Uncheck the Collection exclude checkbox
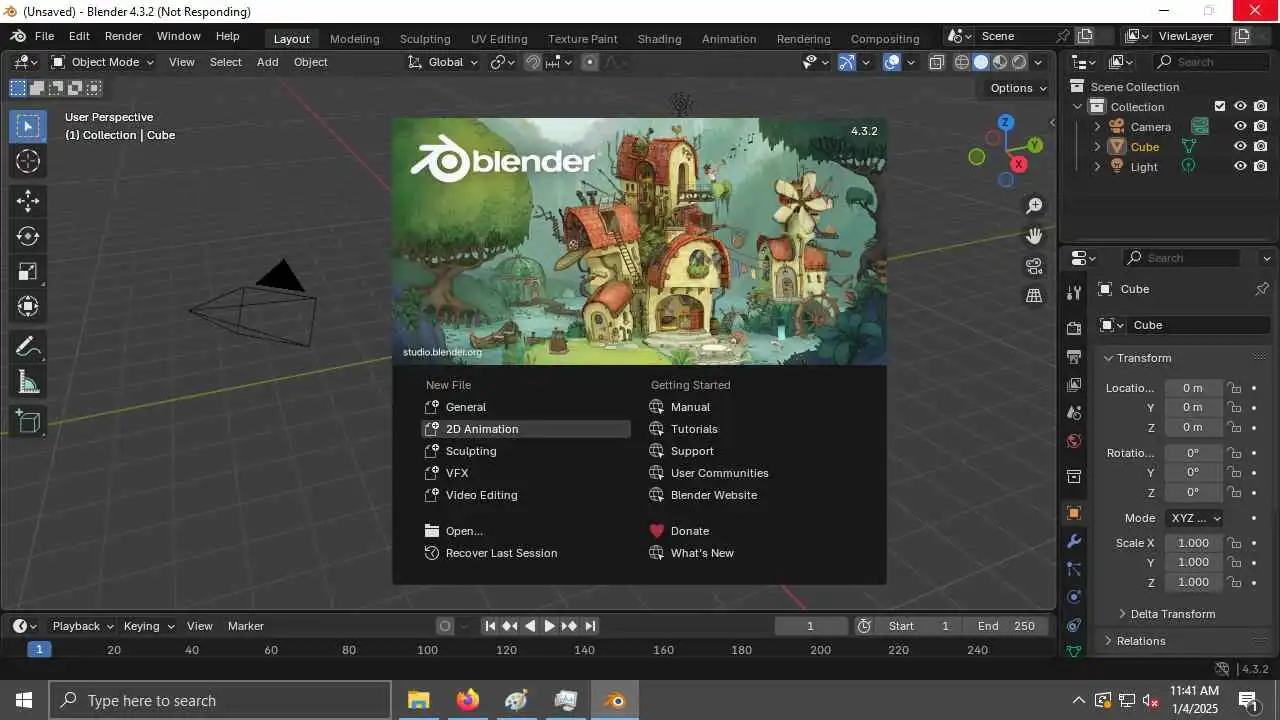The width and height of the screenshot is (1280, 720). (1220, 106)
